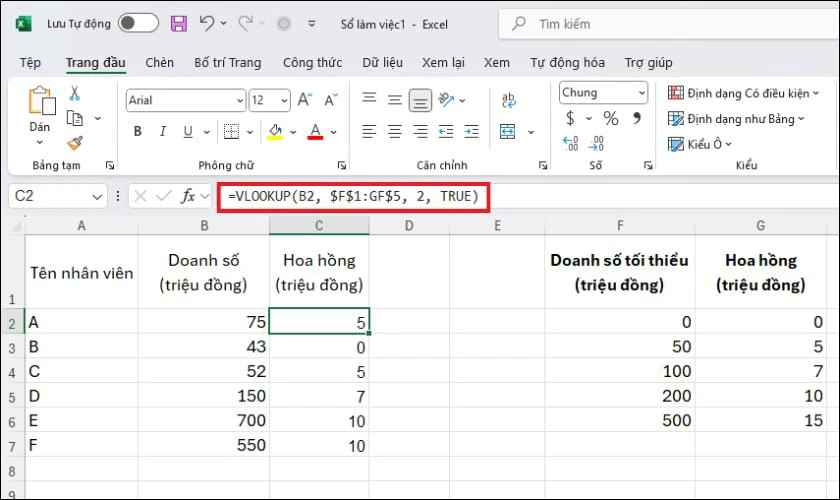Open the Undo history dropdown arrow
840x500 pixels.
click(223, 24)
